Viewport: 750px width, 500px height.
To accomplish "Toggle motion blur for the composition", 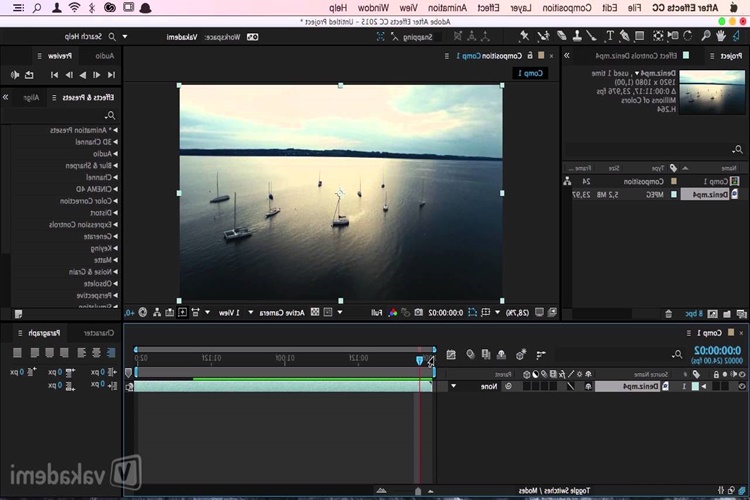I will click(x=470, y=355).
